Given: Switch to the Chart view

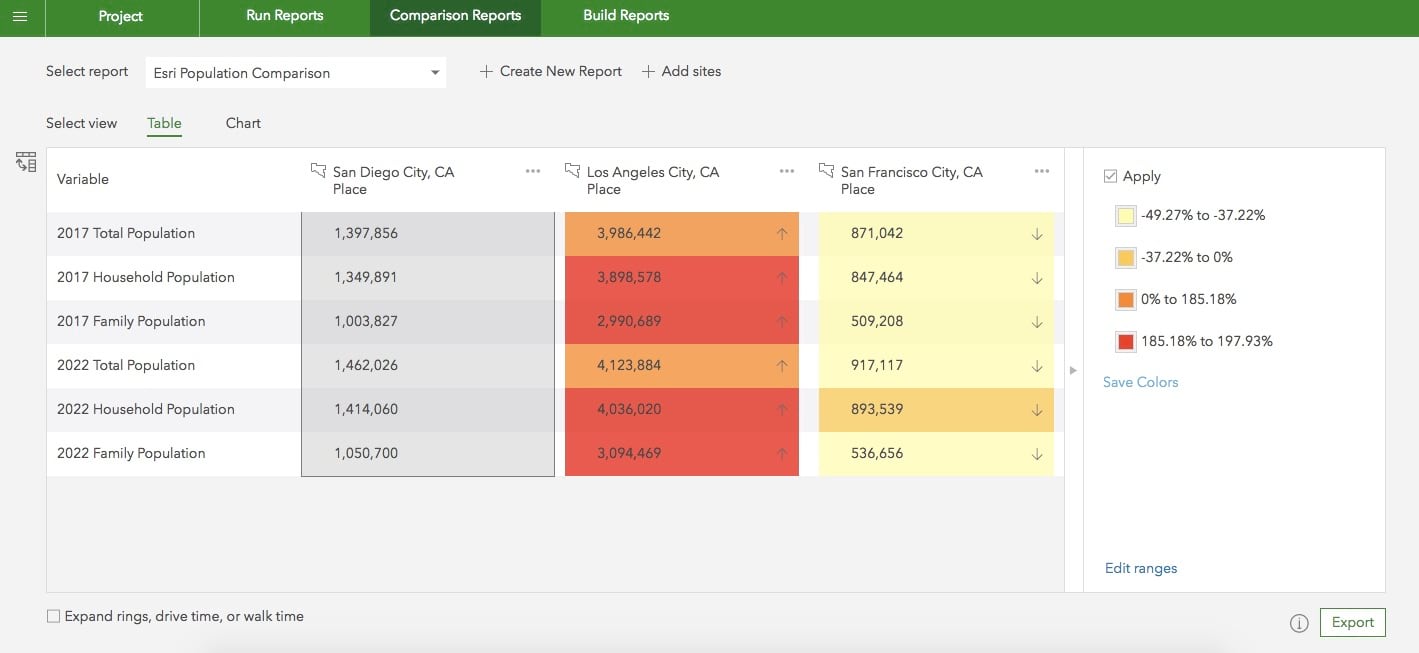Looking at the screenshot, I should click(243, 123).
